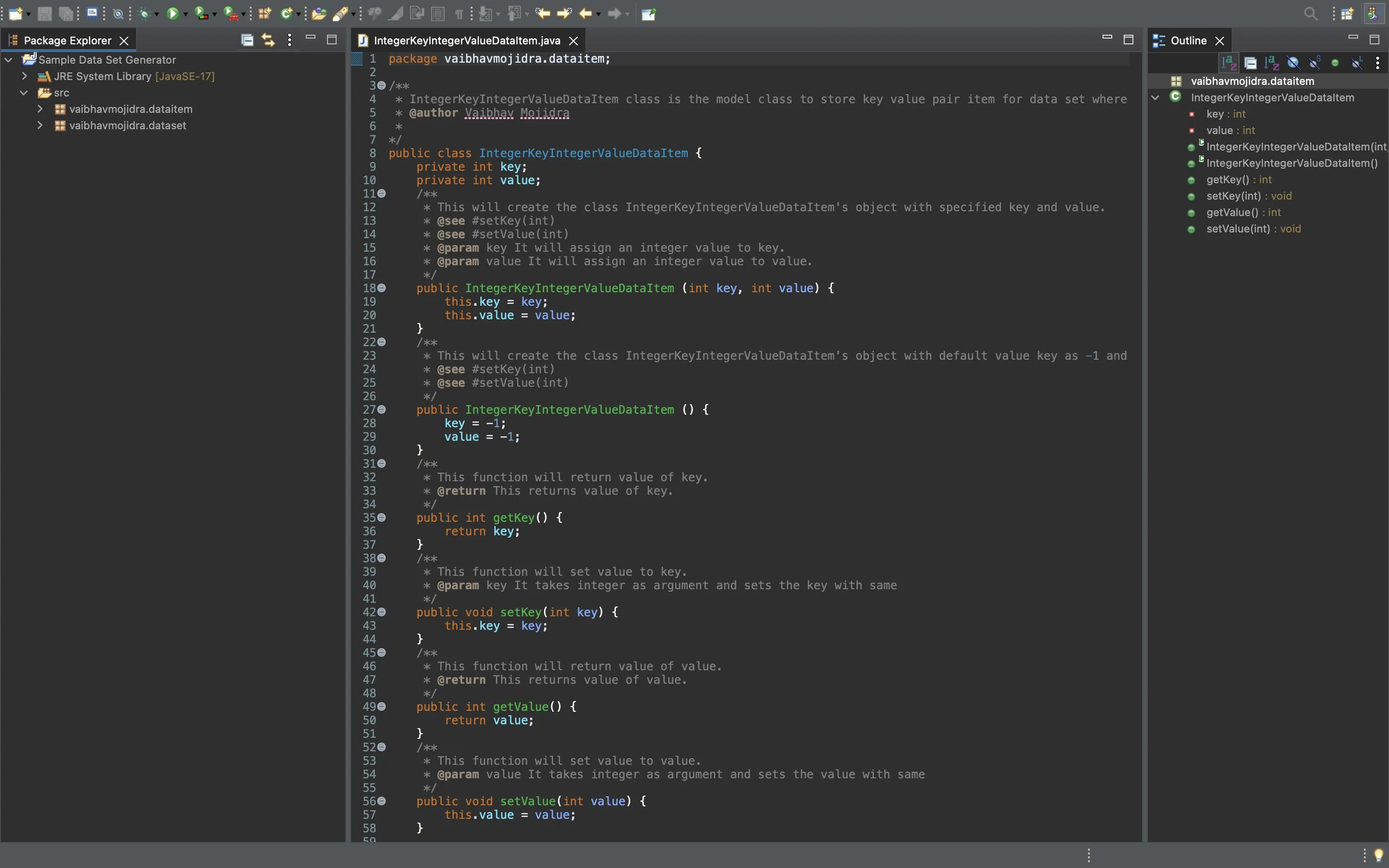Click the Debug bug icon
The height and width of the screenshot is (868, 1389).
pos(144,13)
